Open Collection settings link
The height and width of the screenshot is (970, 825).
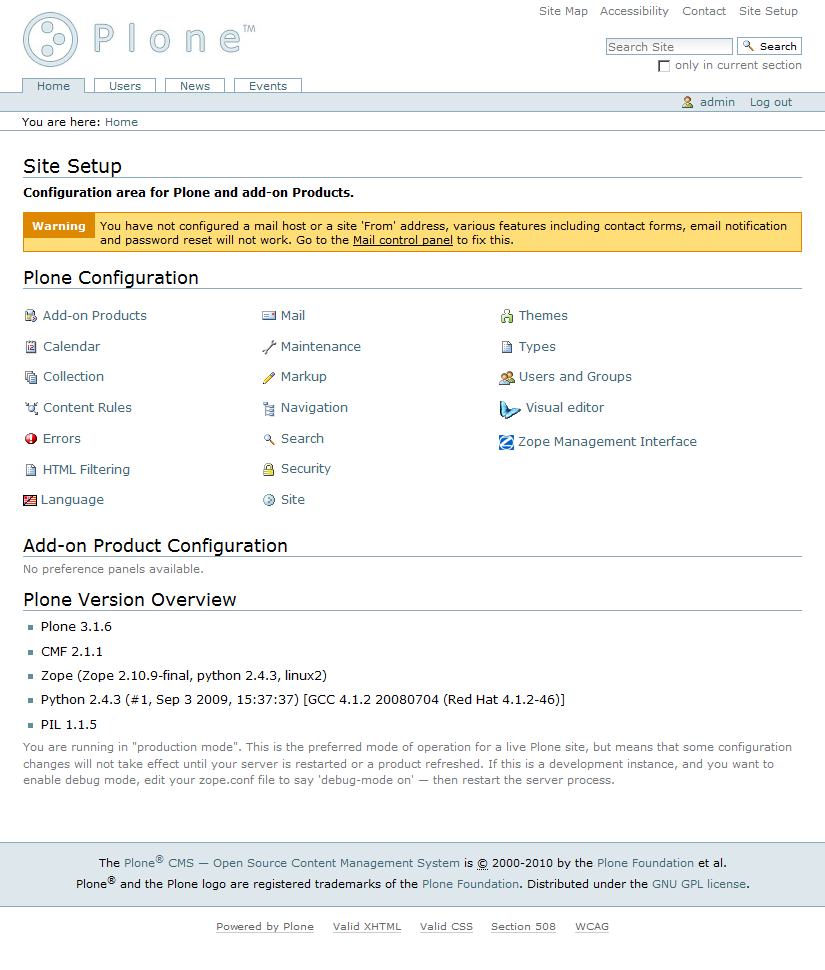pos(73,377)
